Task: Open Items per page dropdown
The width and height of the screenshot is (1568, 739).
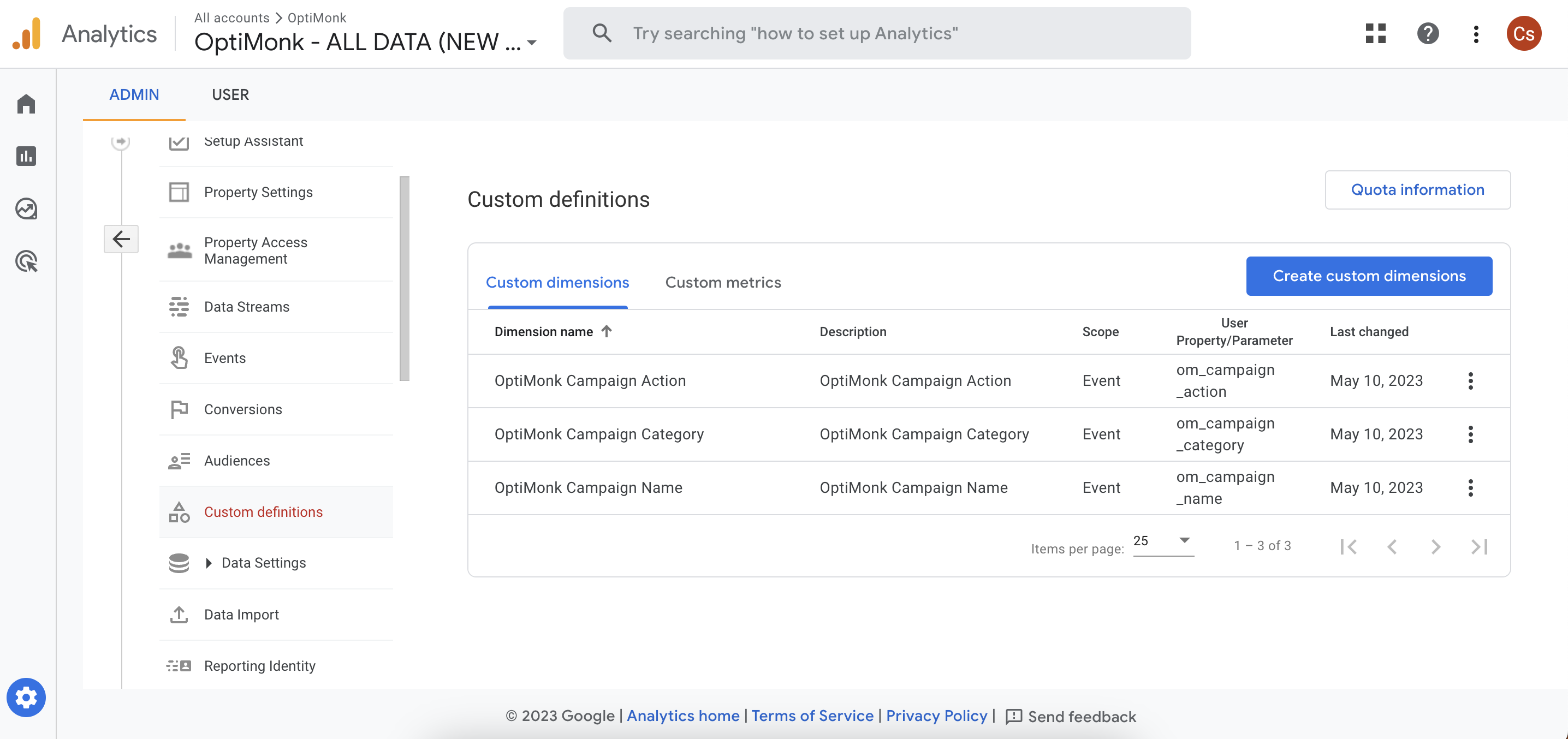Action: pos(1163,541)
